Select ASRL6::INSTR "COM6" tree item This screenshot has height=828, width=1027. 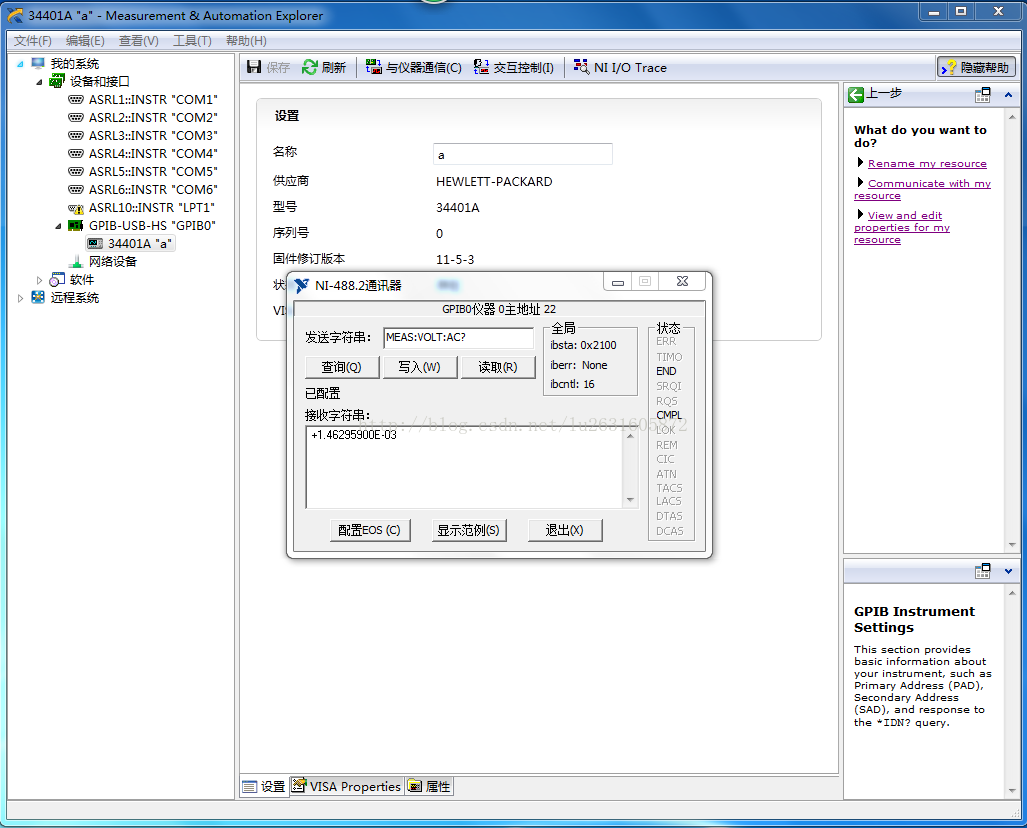[143, 189]
